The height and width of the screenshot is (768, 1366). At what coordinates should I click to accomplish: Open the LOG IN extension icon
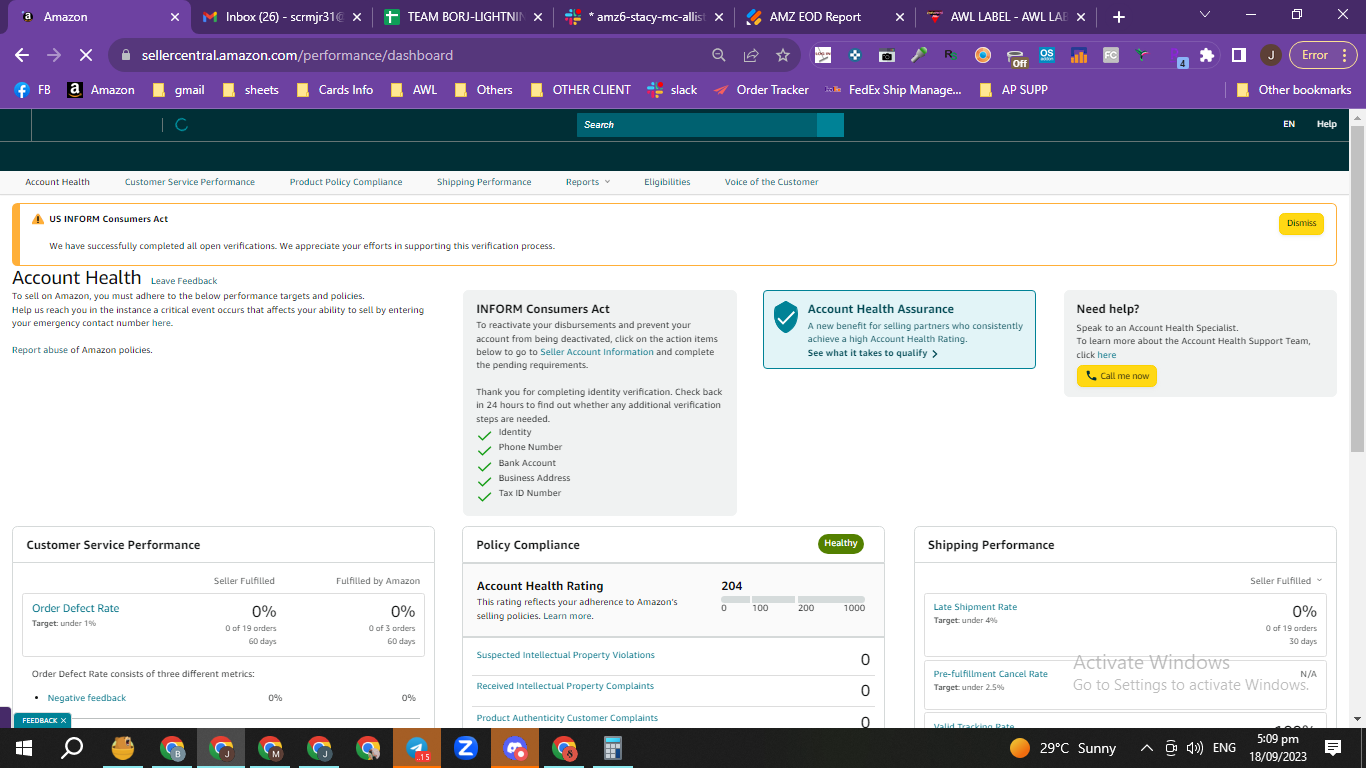(823, 55)
